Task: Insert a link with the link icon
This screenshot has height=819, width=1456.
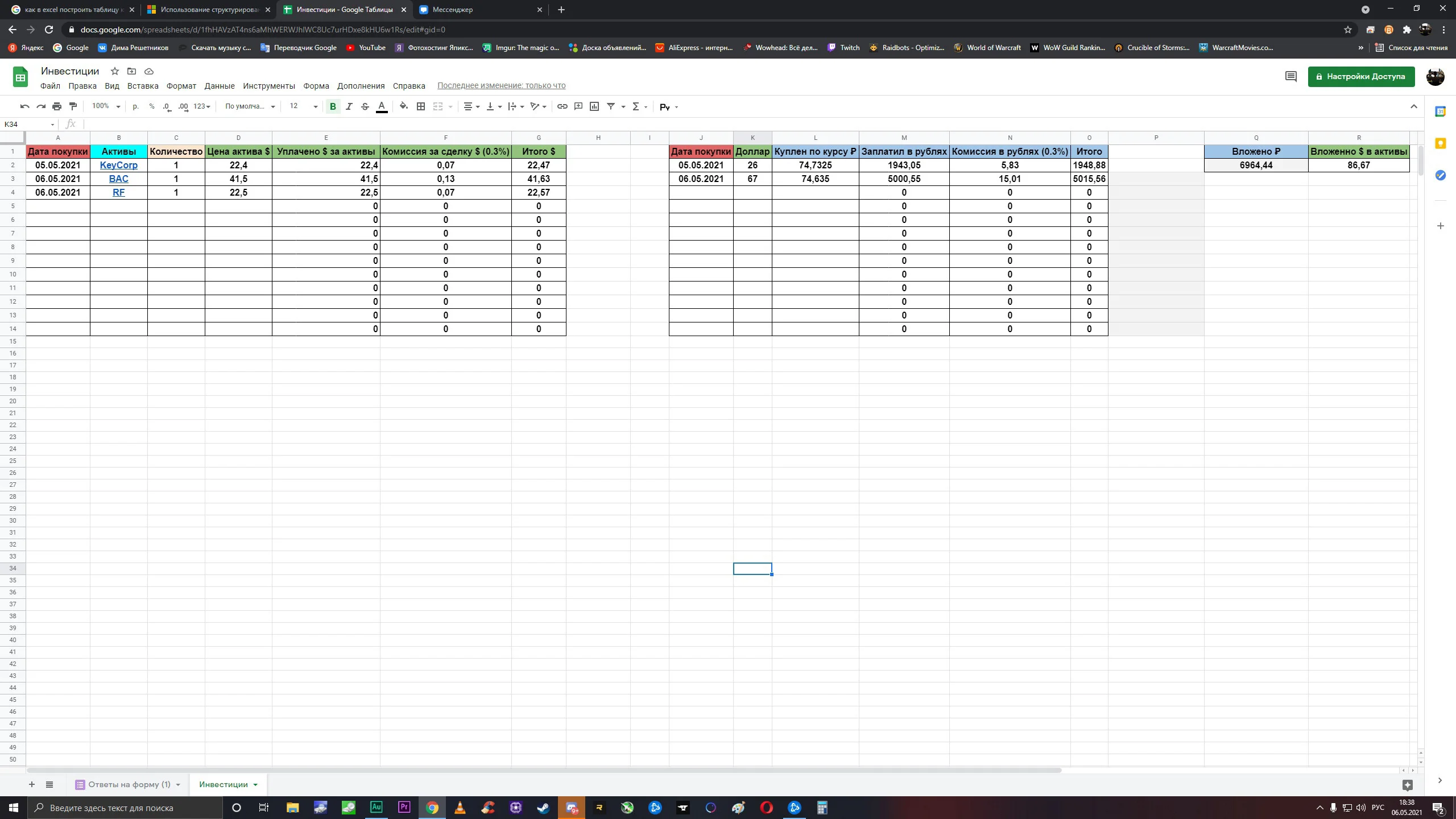Action: (x=562, y=106)
